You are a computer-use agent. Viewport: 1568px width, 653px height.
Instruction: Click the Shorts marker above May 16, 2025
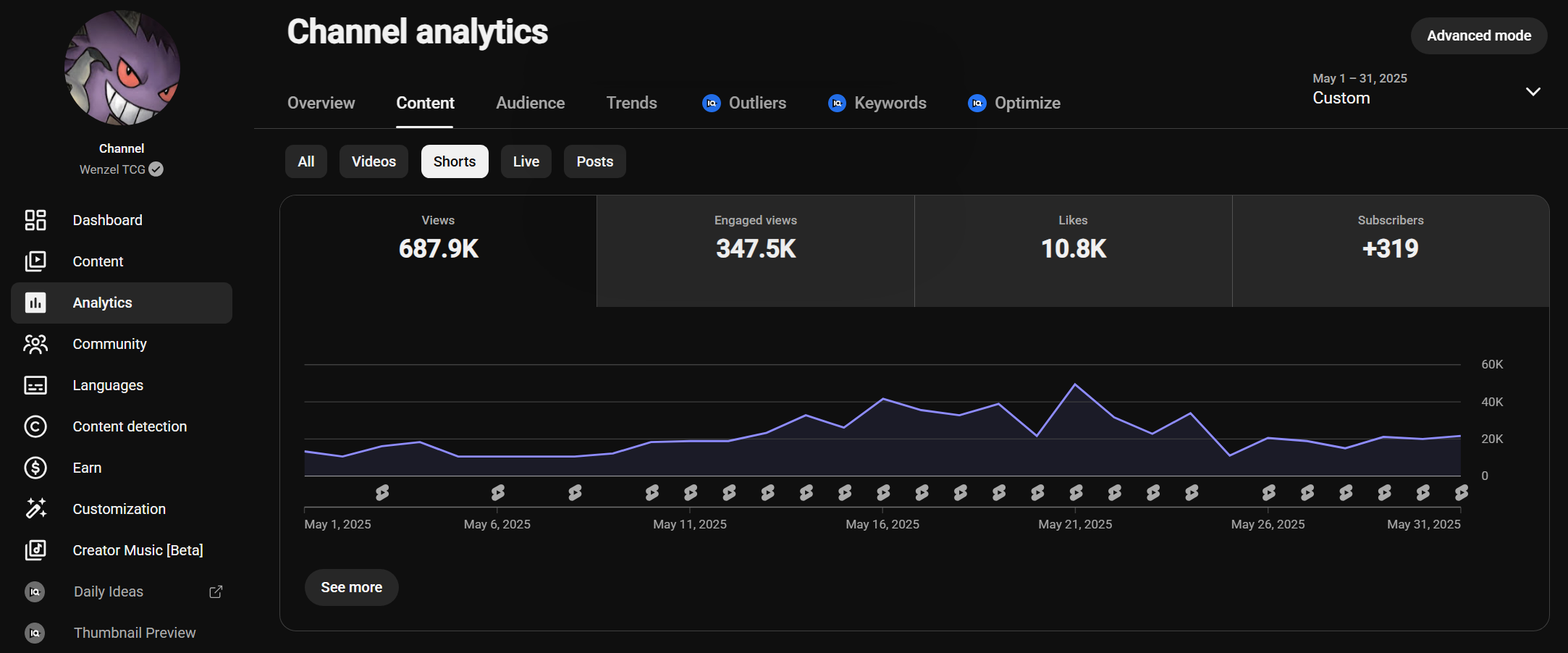click(883, 493)
